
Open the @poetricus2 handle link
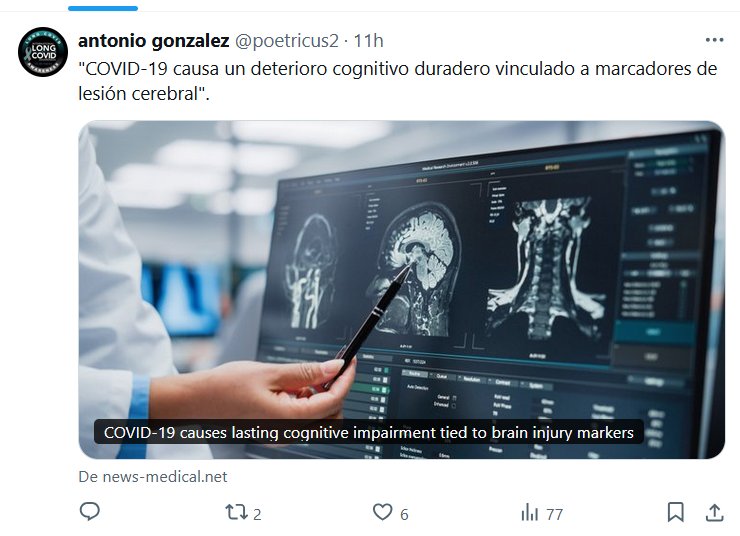click(287, 41)
